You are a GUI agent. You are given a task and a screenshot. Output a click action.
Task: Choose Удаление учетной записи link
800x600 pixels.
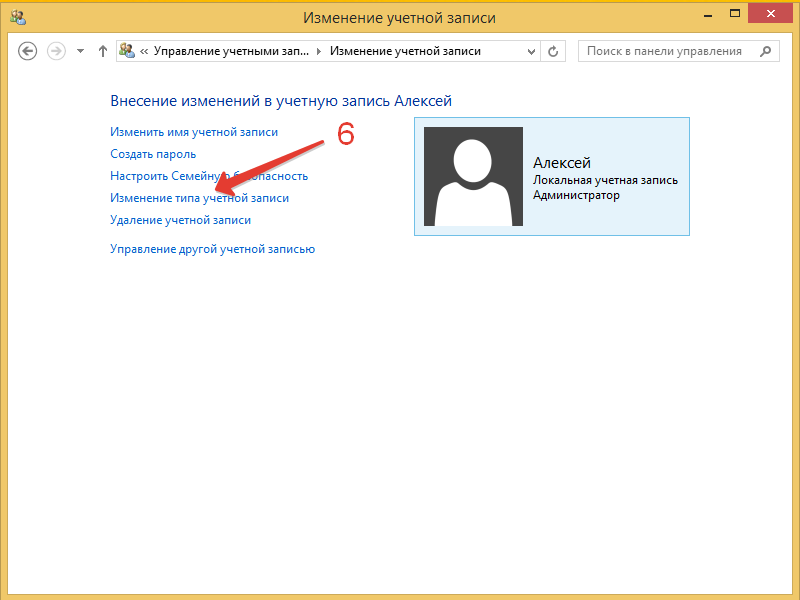tap(180, 220)
